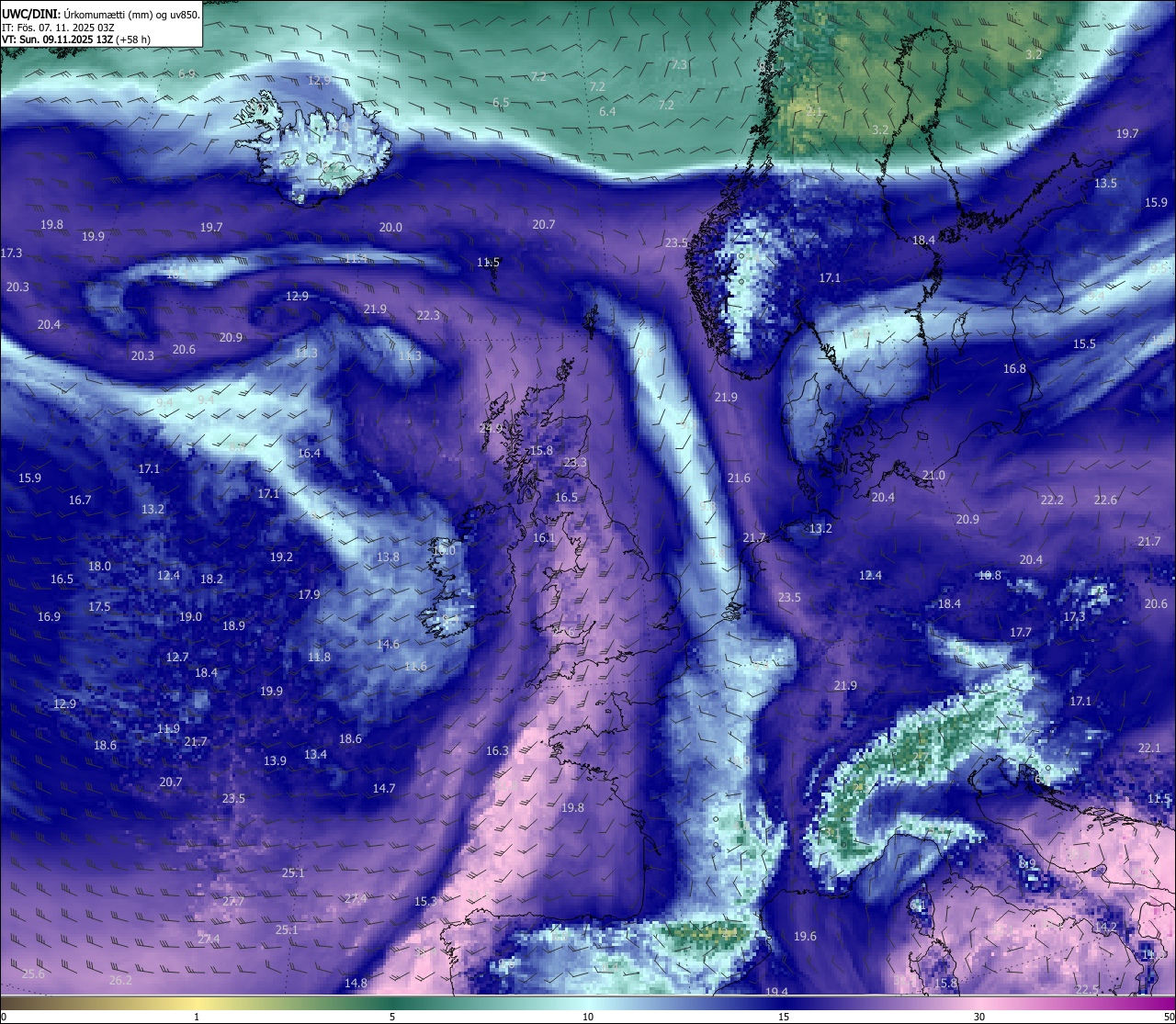The height and width of the screenshot is (1024, 1176).
Task: Click the colorbar tick label '30'
Action: pyautogui.click(x=979, y=1017)
